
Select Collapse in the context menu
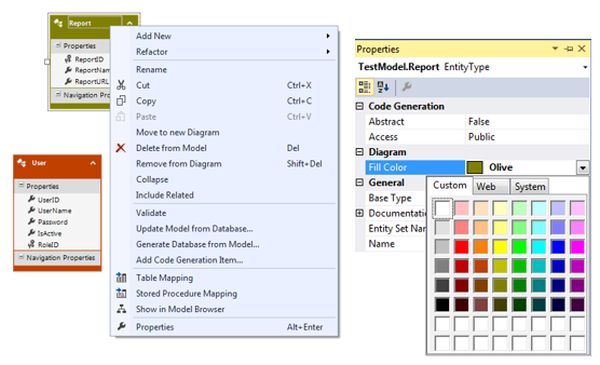pos(235,179)
